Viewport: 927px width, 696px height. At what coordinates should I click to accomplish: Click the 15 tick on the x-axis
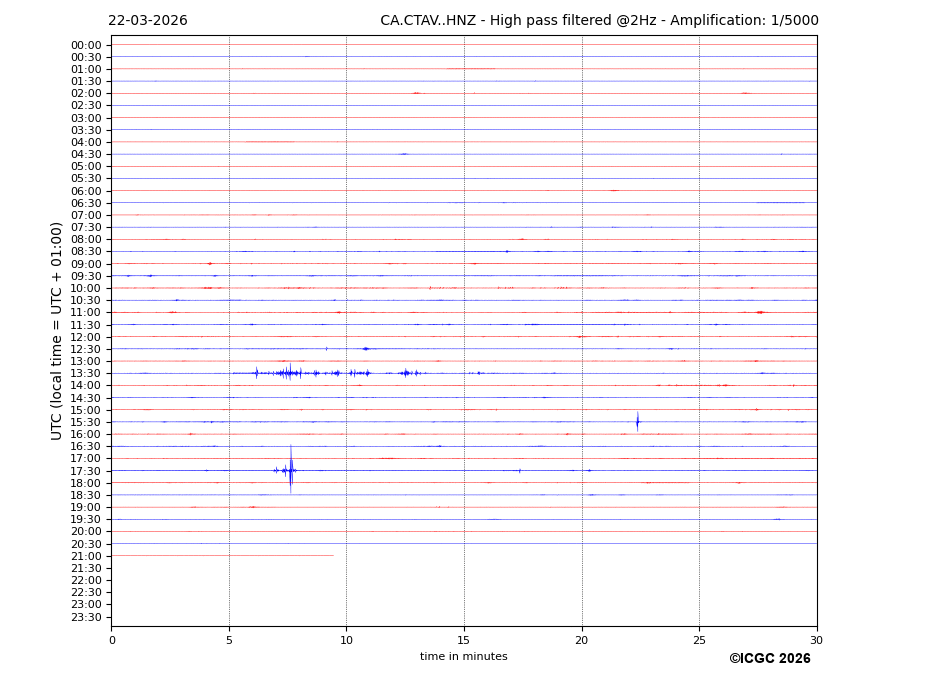tap(464, 640)
